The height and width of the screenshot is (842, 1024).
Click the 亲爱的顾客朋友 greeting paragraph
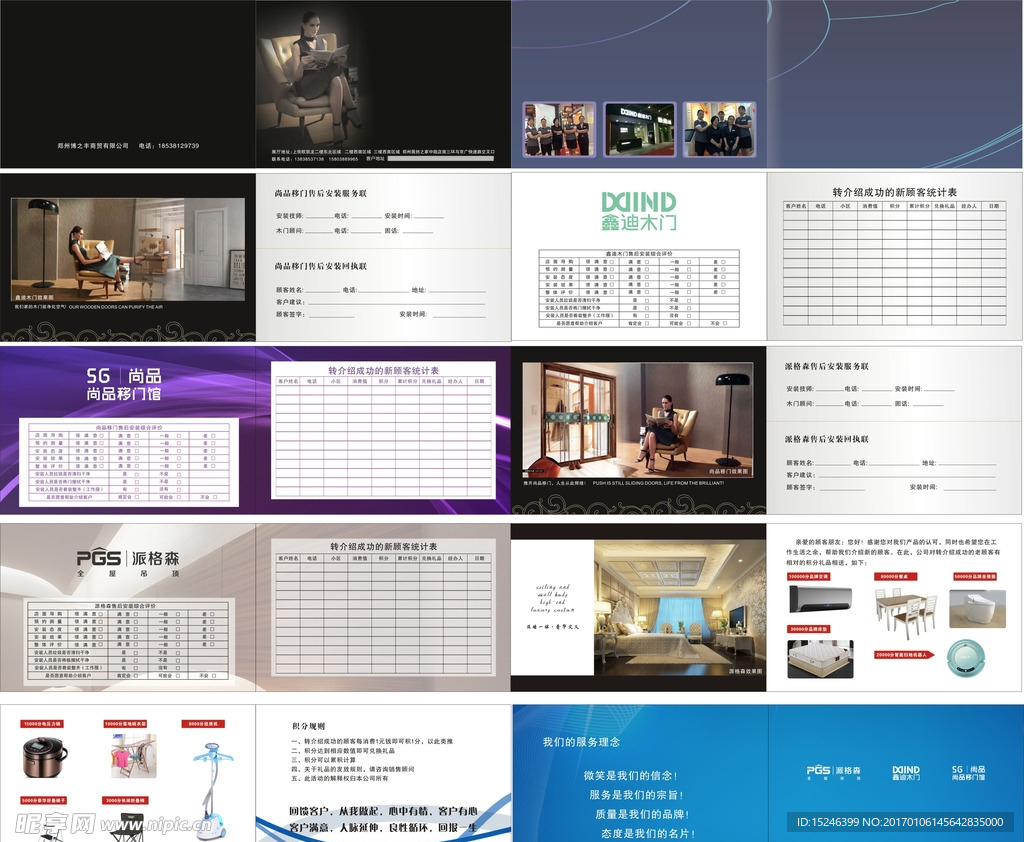pos(893,552)
